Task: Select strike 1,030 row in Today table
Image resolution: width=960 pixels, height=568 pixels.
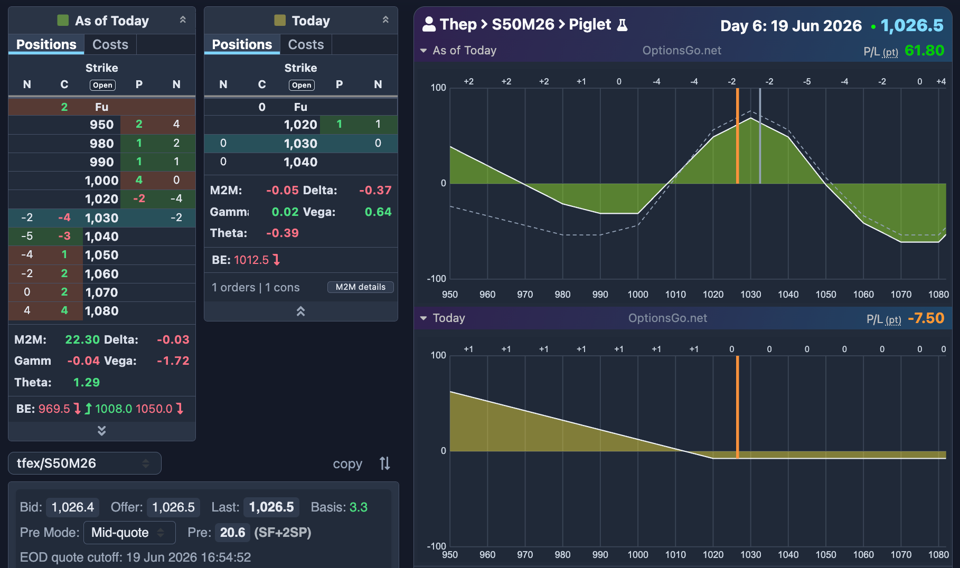Action: (301, 143)
